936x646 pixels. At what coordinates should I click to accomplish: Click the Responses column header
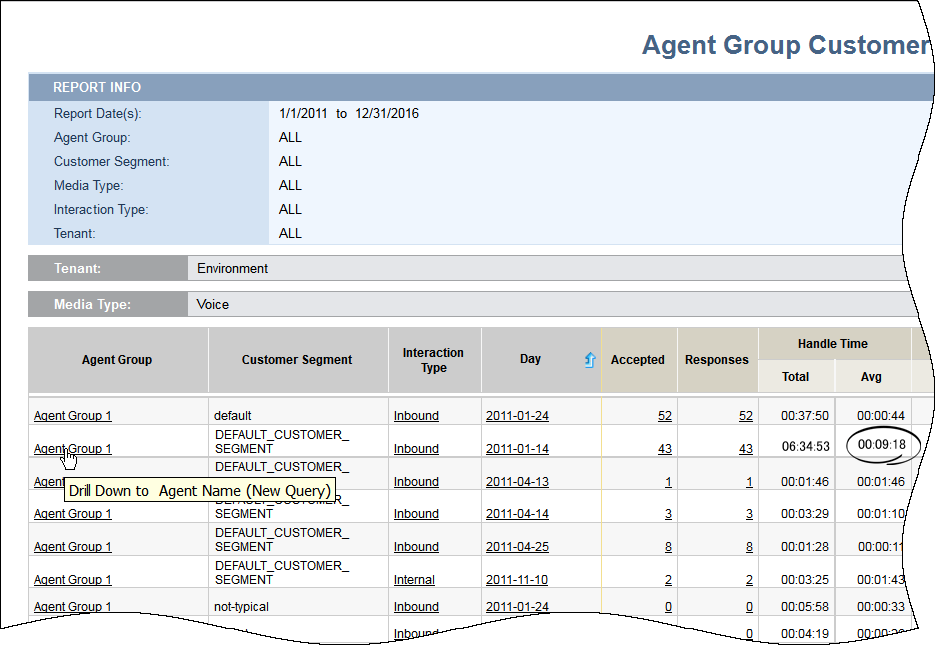pyautogui.click(x=716, y=360)
